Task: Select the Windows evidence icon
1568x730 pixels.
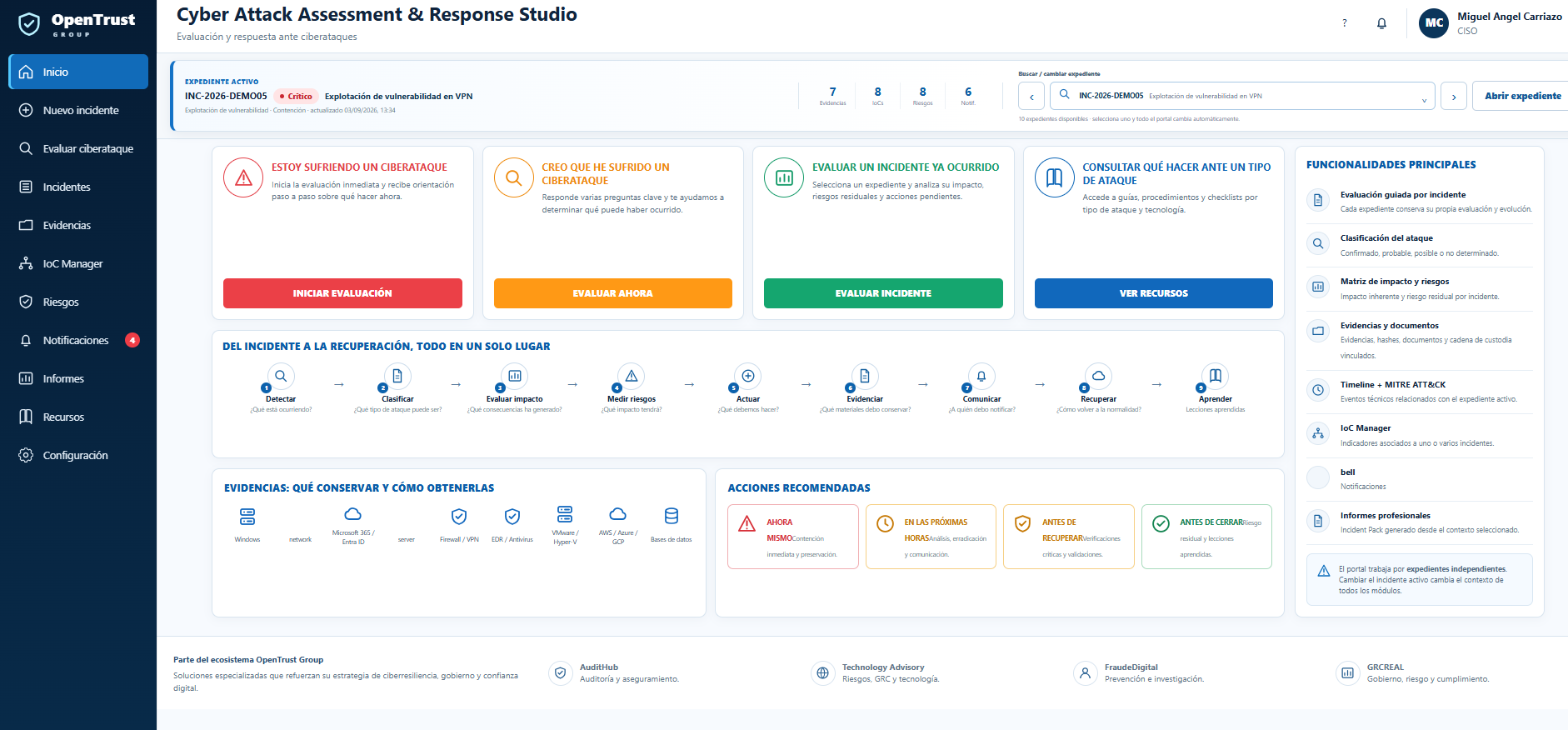Action: [247, 516]
